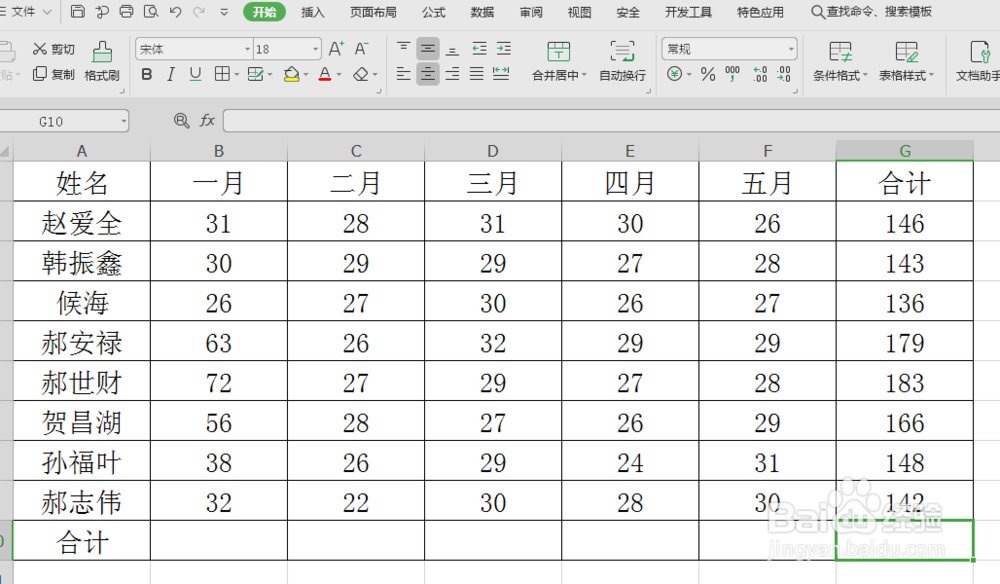Align text left

pyautogui.click(x=403, y=74)
